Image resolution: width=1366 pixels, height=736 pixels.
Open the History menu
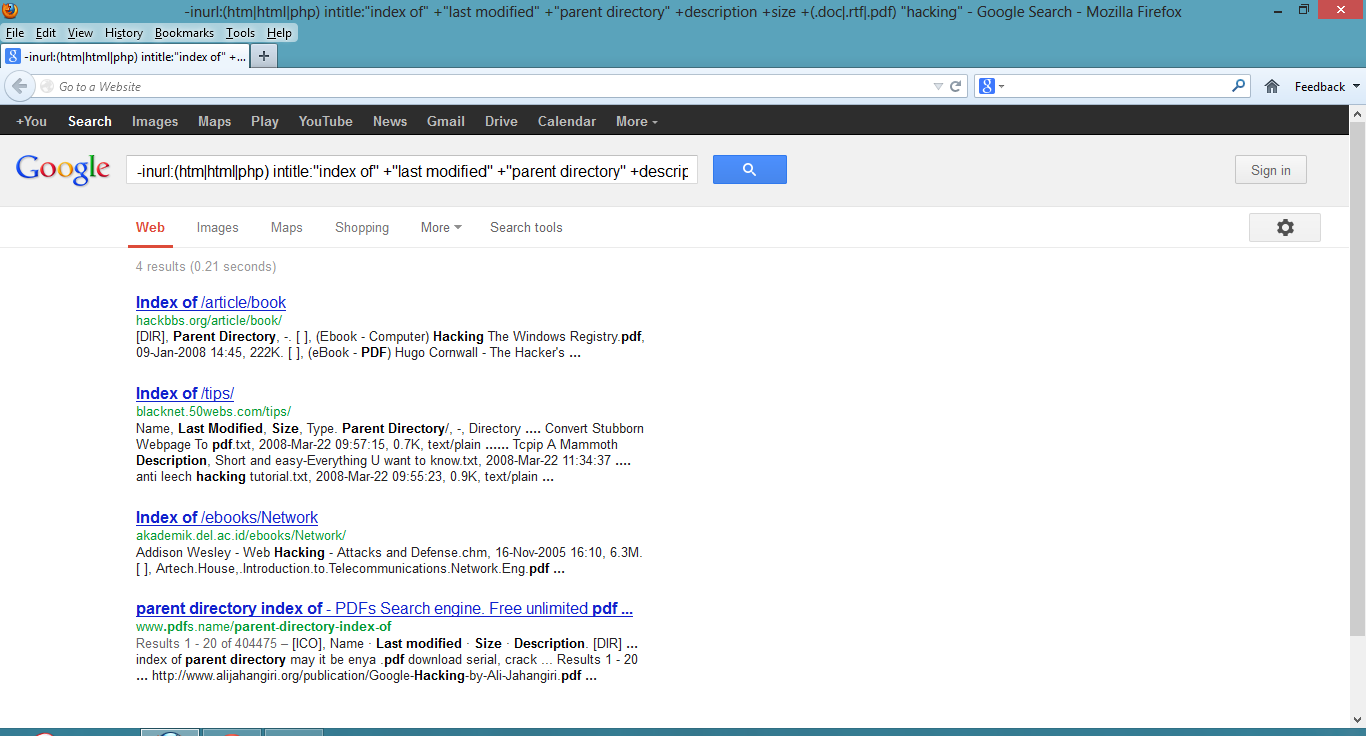[x=124, y=33]
